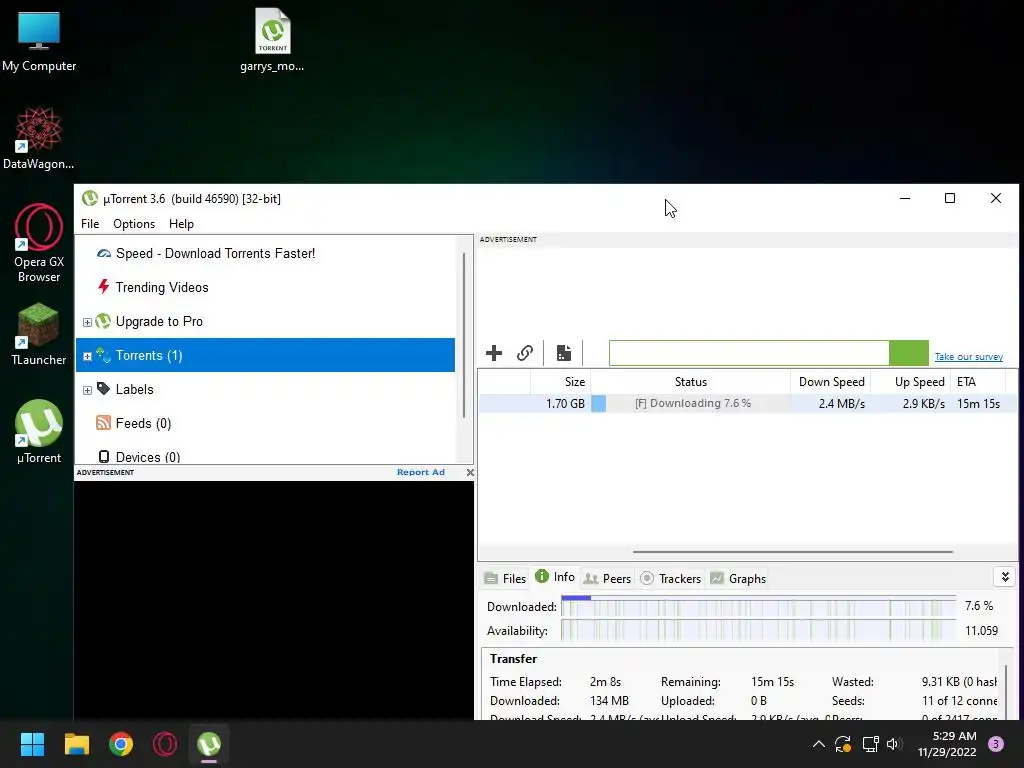Expand the Torrents tree node
The image size is (1024, 768).
click(x=87, y=356)
